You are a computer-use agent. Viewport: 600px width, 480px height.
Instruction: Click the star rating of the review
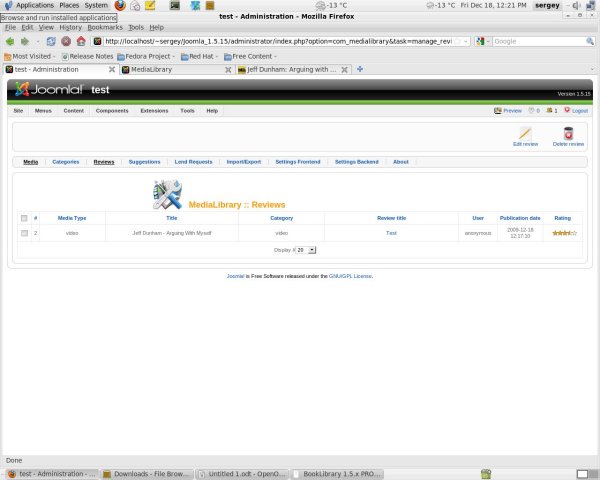(x=564, y=233)
